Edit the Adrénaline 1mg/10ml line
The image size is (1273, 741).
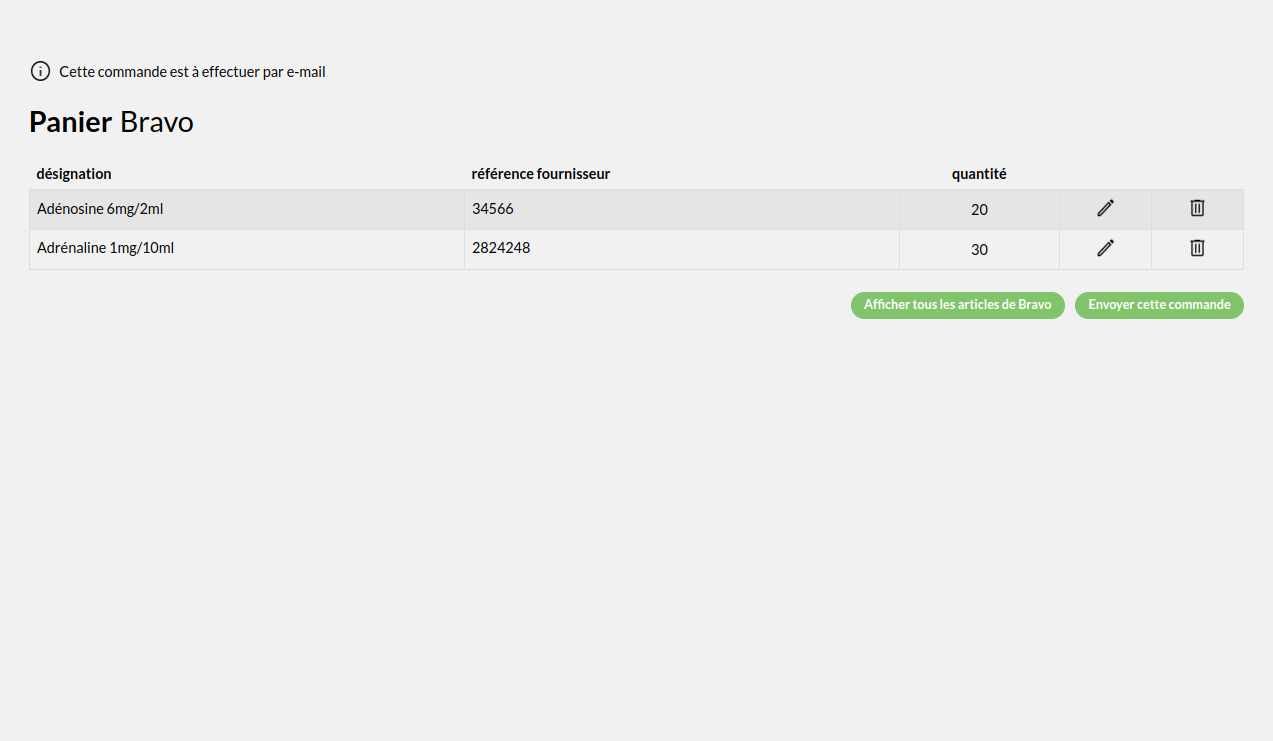[x=1105, y=248]
